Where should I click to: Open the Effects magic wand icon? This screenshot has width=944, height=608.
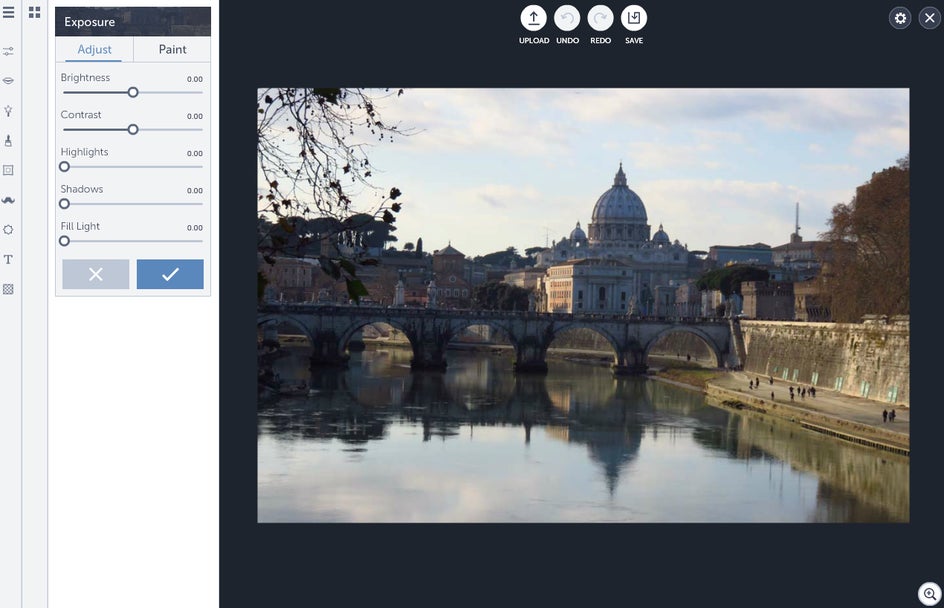tap(8, 111)
